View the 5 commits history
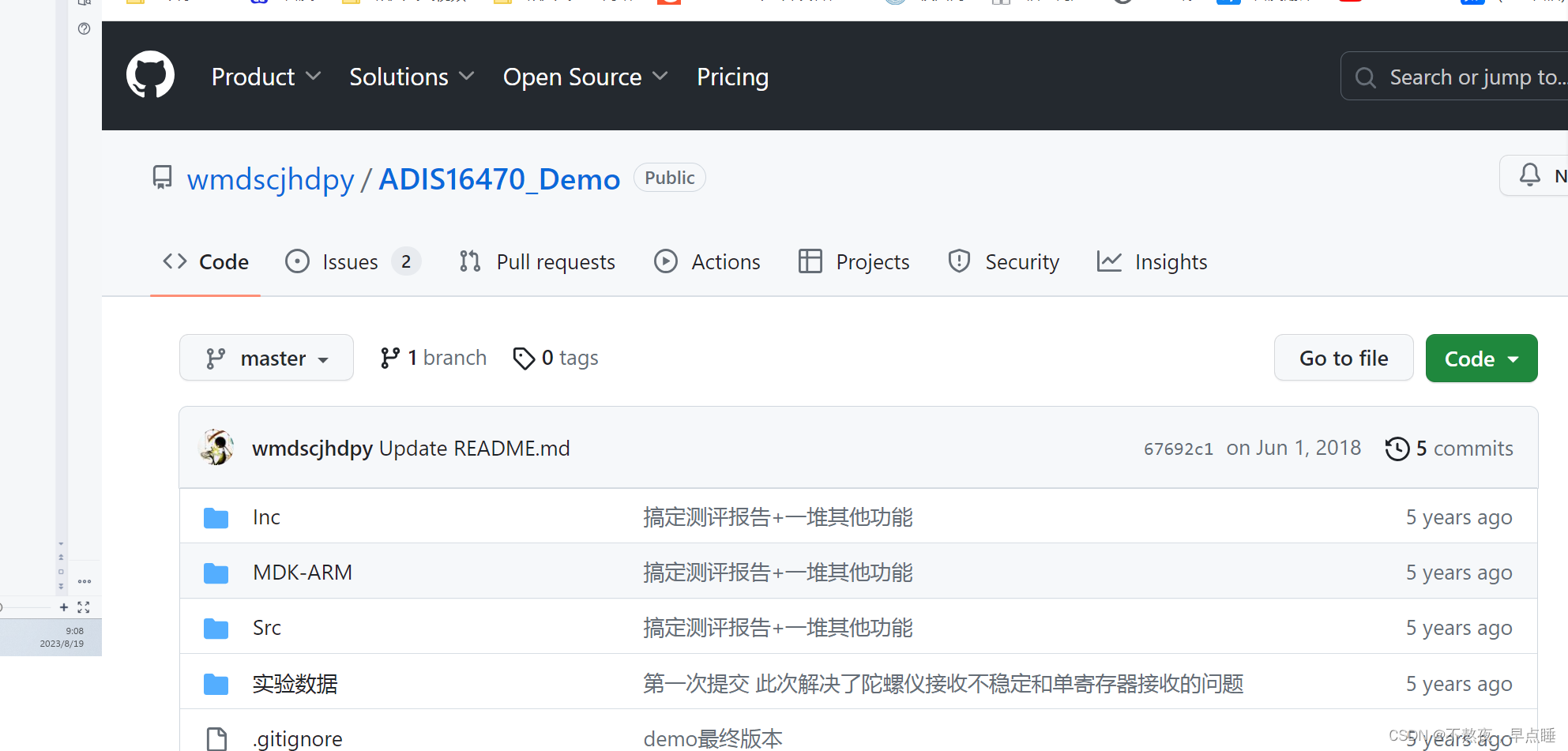Screen dimensions: 1568x751 coord(1449,448)
